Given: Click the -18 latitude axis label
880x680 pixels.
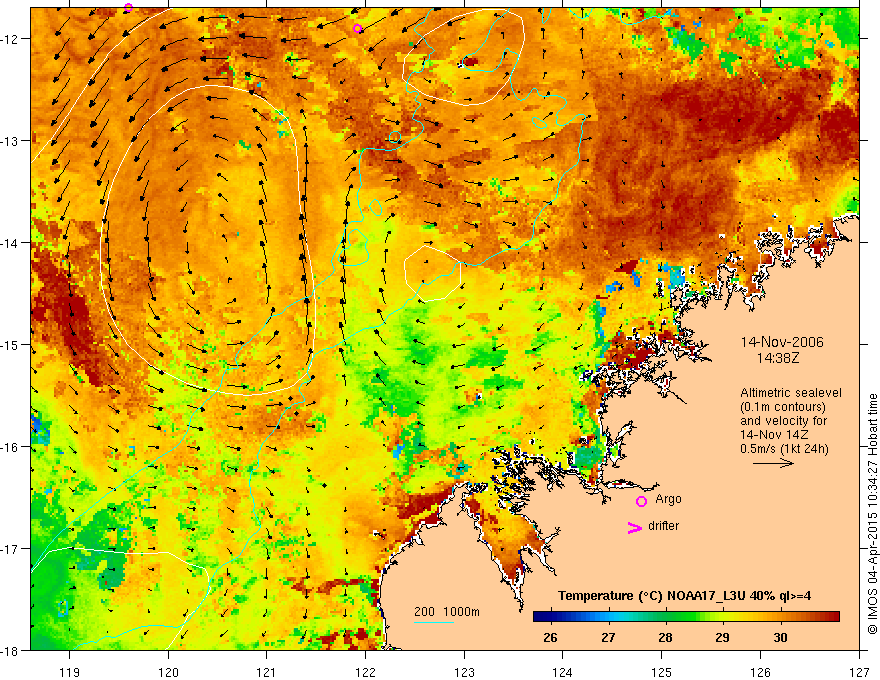Looking at the screenshot, I should point(10,651).
